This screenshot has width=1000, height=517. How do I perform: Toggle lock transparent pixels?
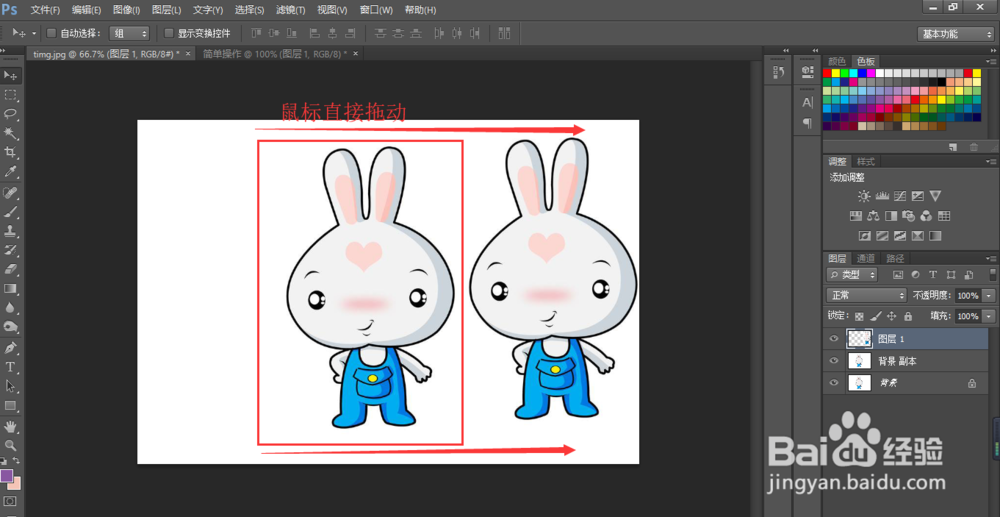tap(859, 316)
